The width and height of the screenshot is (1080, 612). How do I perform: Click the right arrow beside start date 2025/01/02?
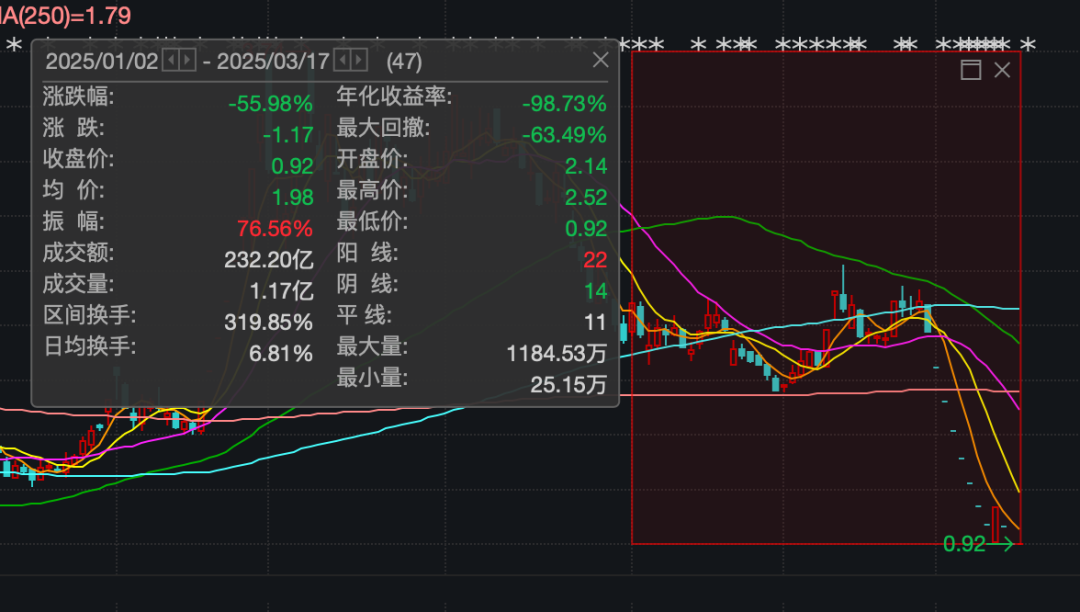pos(188,60)
